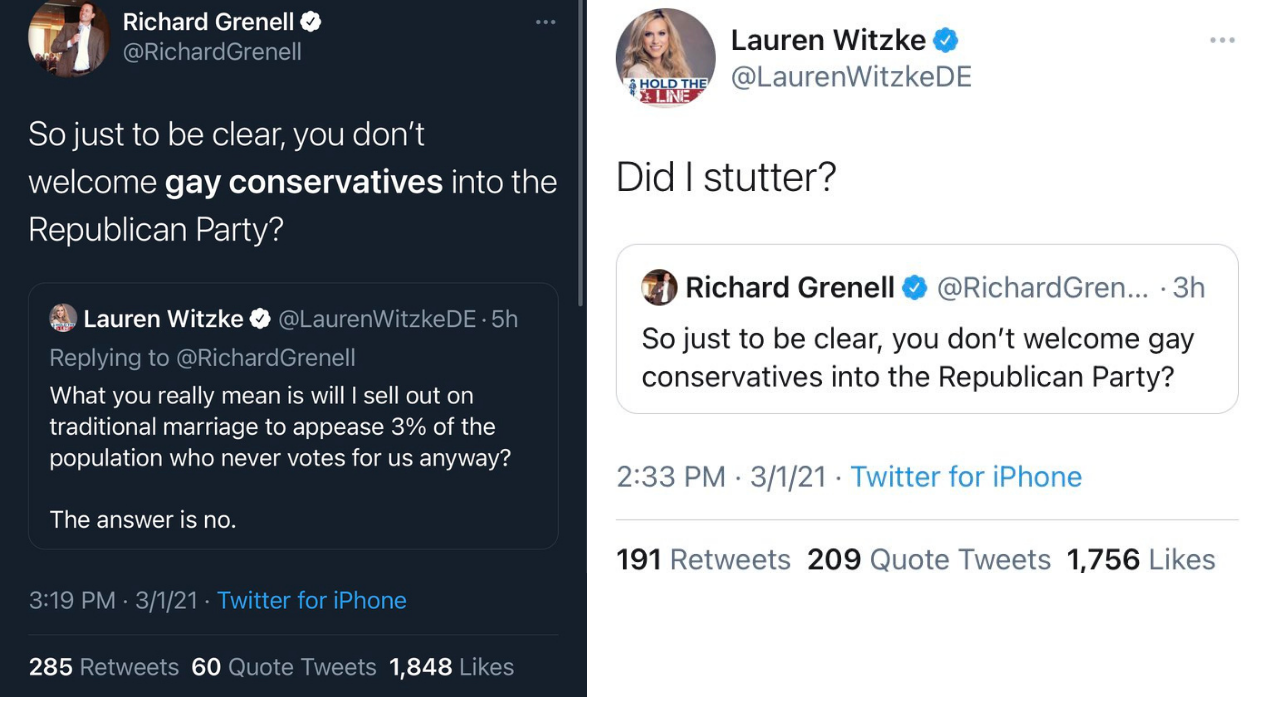This screenshot has width=1280, height=720.
Task: Open 'Twitter for iPhone' link in left tweet
Action: (311, 600)
